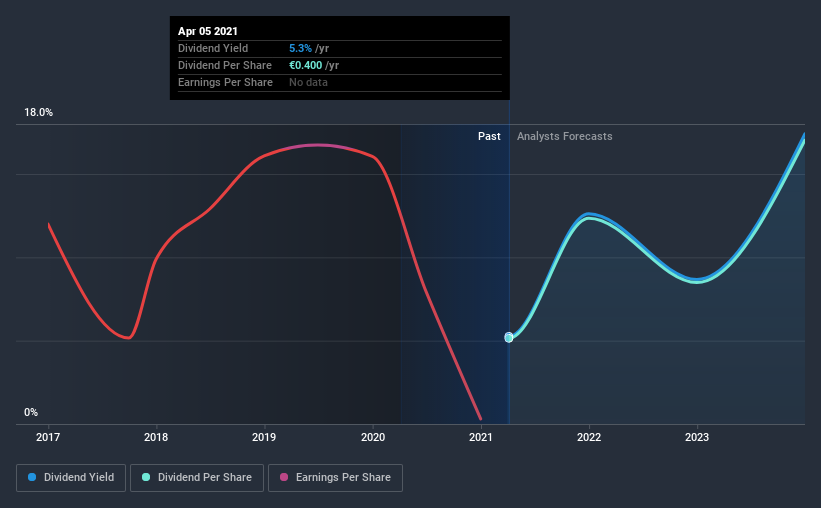The image size is (821, 508).
Task: Click the 2022 x-axis label
Action: click(589, 437)
